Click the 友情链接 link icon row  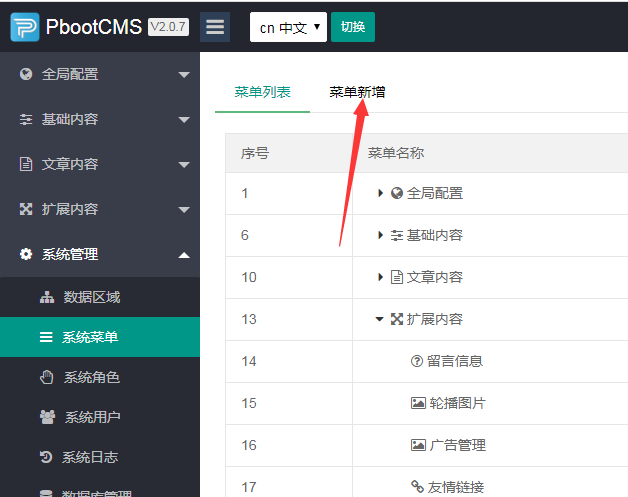click(417, 487)
